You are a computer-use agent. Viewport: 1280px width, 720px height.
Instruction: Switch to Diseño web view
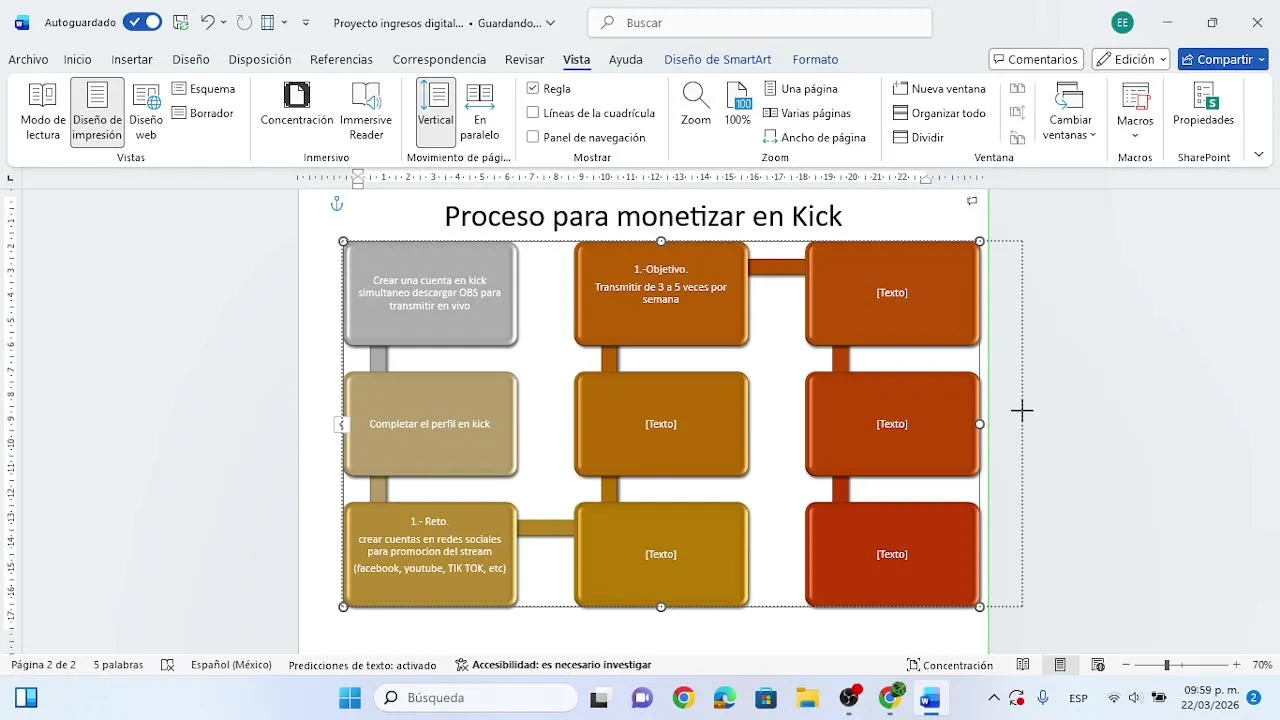coord(146,112)
